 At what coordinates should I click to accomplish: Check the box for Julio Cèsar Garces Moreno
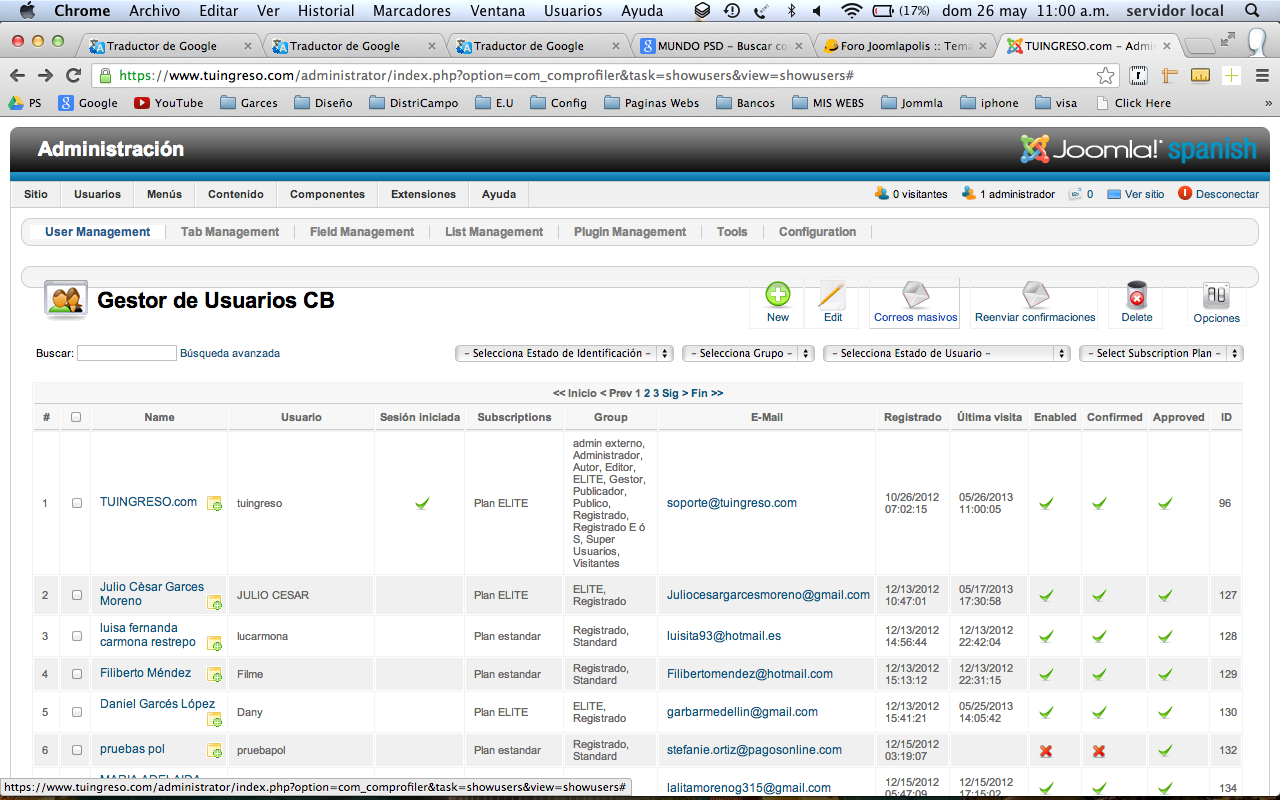tap(77, 595)
